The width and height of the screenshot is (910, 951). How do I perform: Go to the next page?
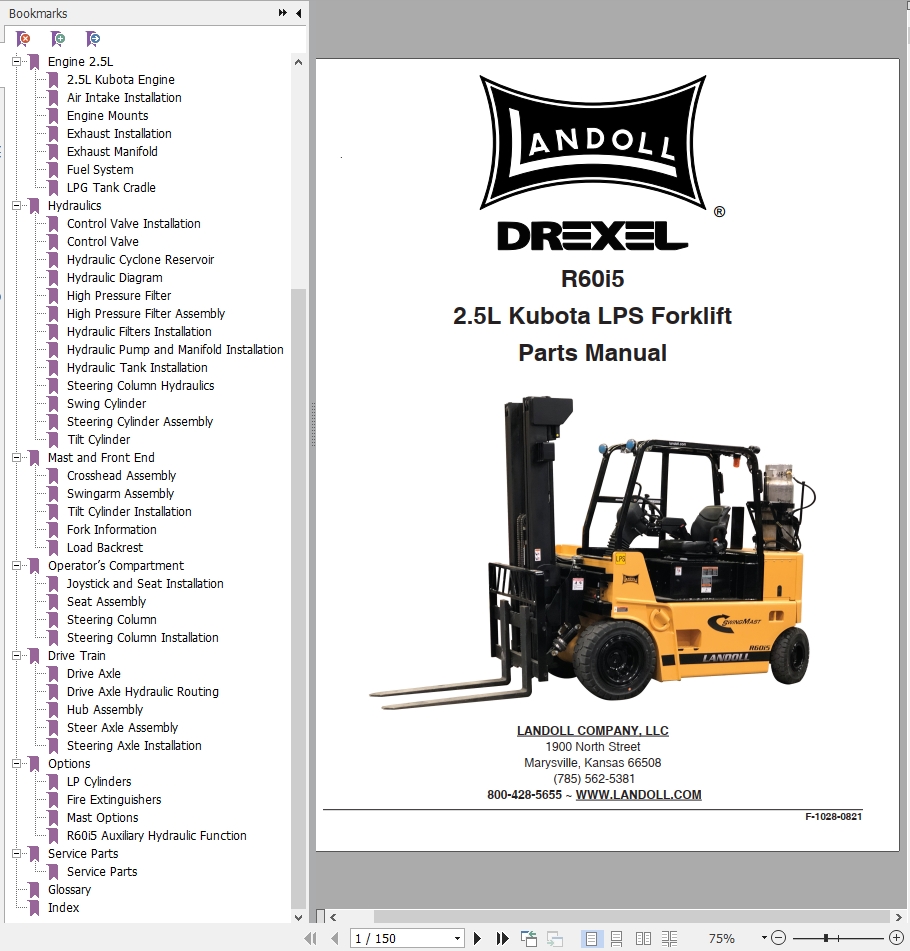477,938
